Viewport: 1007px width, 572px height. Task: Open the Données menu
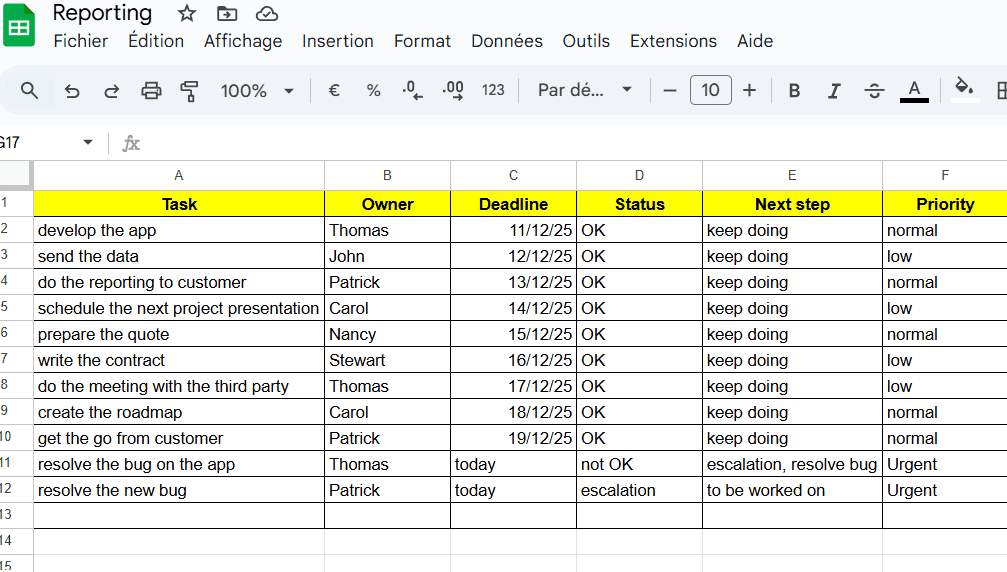507,41
